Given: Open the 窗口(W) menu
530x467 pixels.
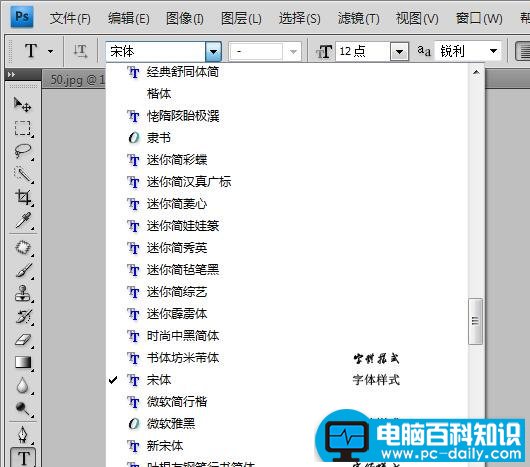Looking at the screenshot, I should tap(479, 18).
